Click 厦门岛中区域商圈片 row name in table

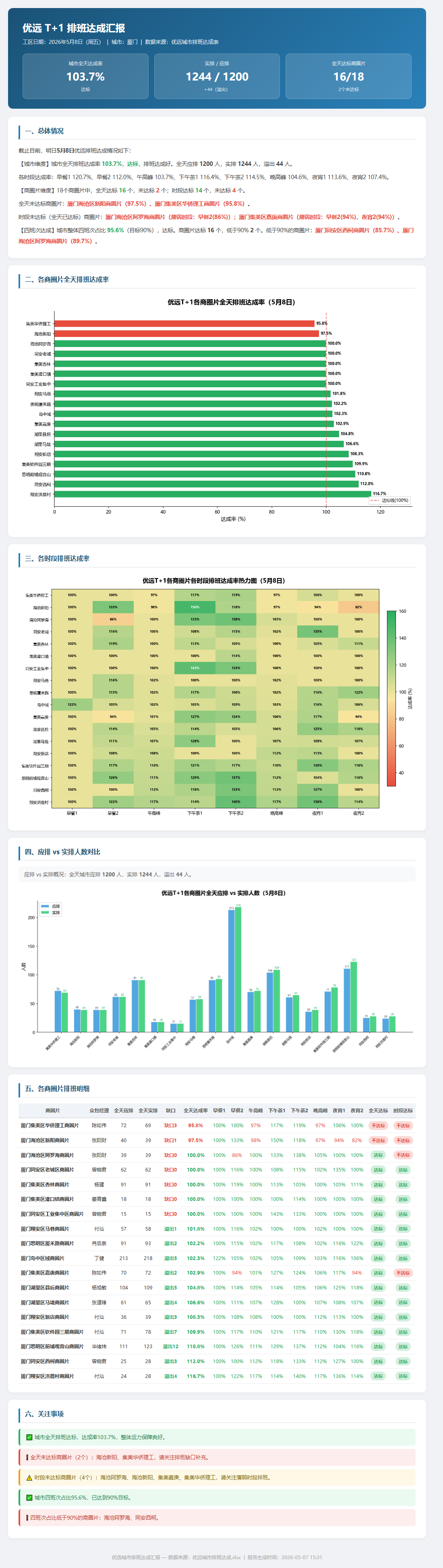pyautogui.click(x=43, y=1258)
